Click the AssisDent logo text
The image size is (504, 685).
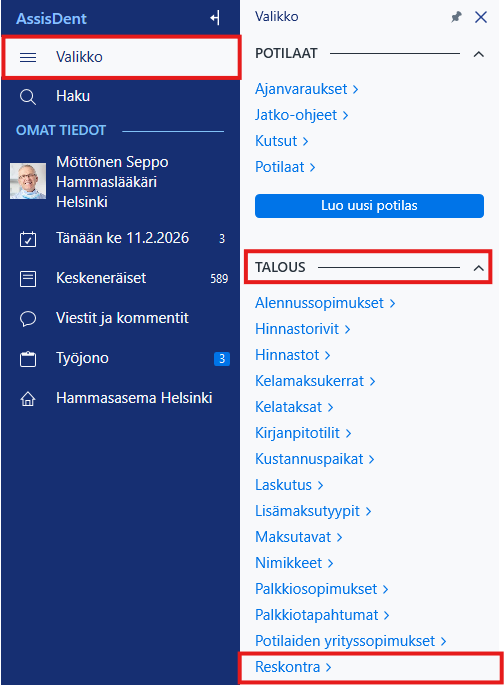pos(52,19)
